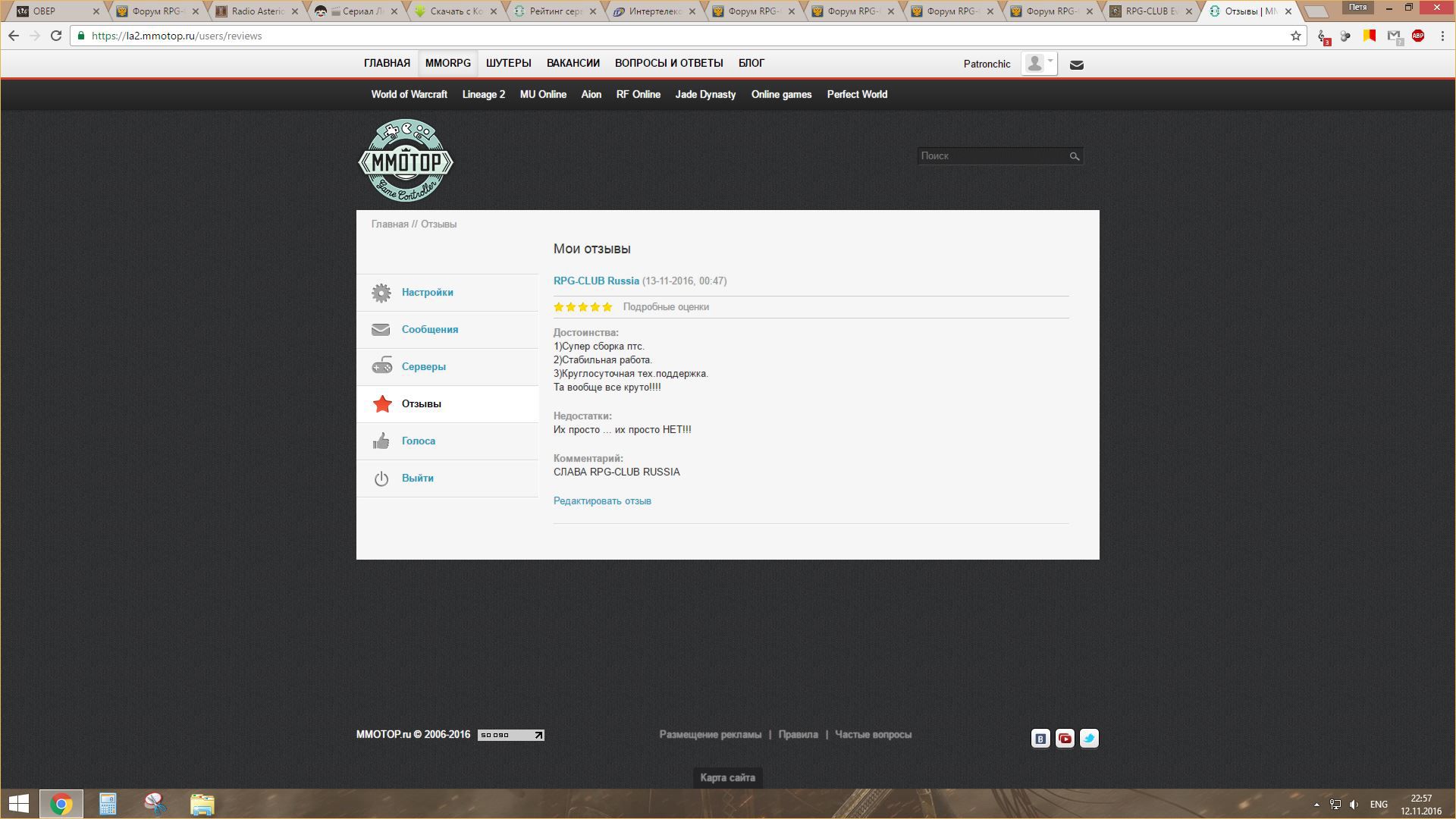Focus the Поиск search field

tap(990, 156)
